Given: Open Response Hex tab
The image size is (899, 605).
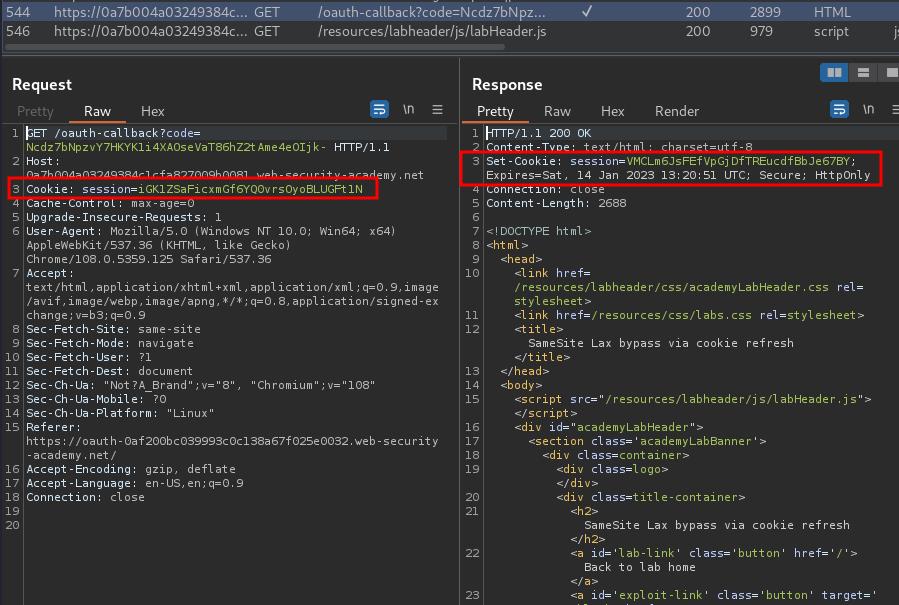Looking at the screenshot, I should pos(612,111).
